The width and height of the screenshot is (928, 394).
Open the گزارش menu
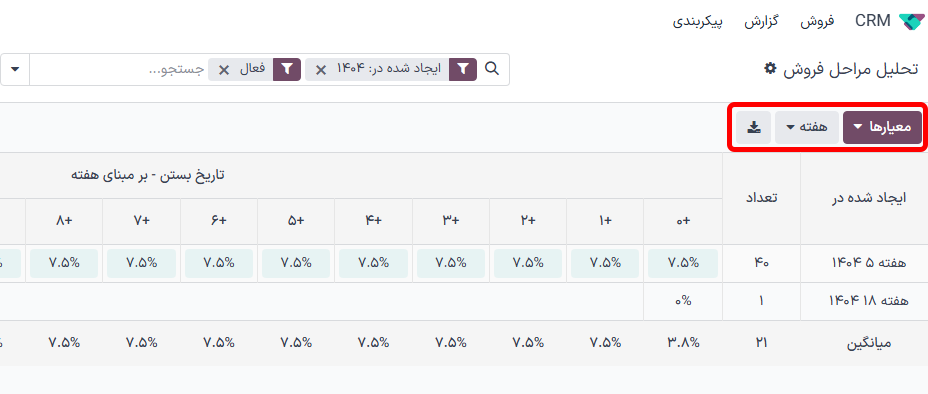(x=761, y=22)
